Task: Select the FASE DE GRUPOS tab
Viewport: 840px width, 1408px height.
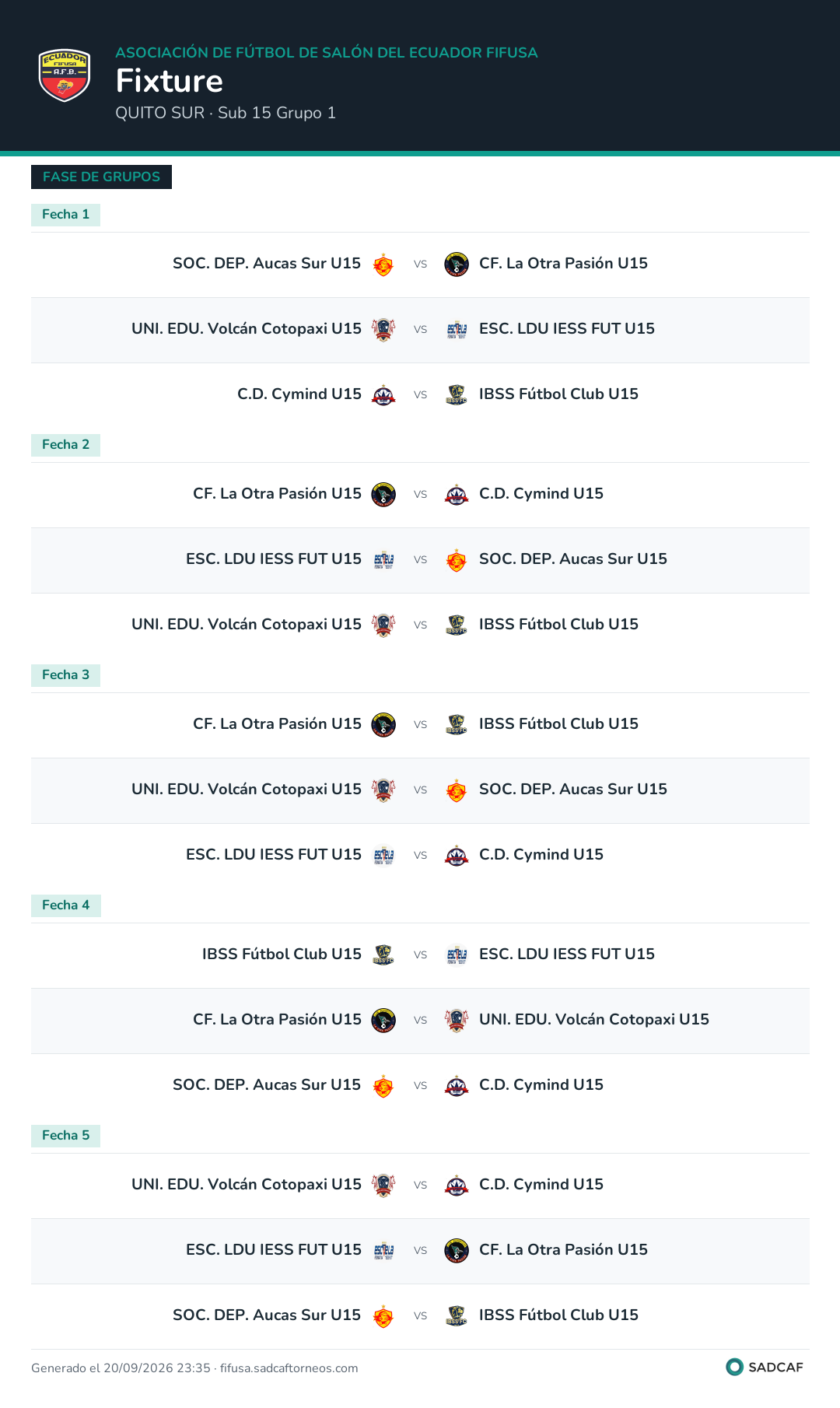Action: (x=101, y=177)
